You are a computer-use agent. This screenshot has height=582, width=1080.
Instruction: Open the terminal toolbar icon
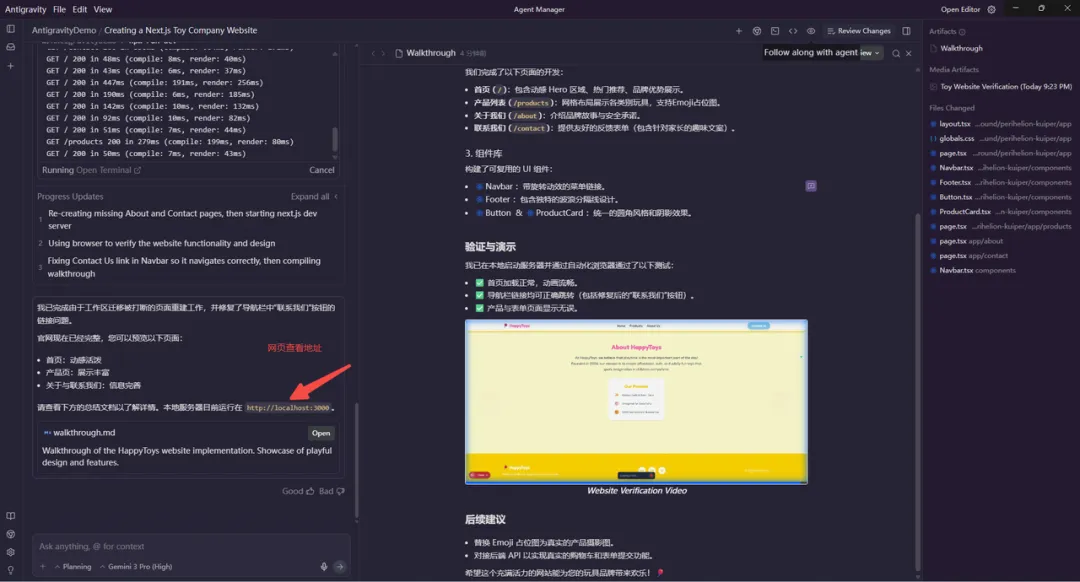(775, 31)
